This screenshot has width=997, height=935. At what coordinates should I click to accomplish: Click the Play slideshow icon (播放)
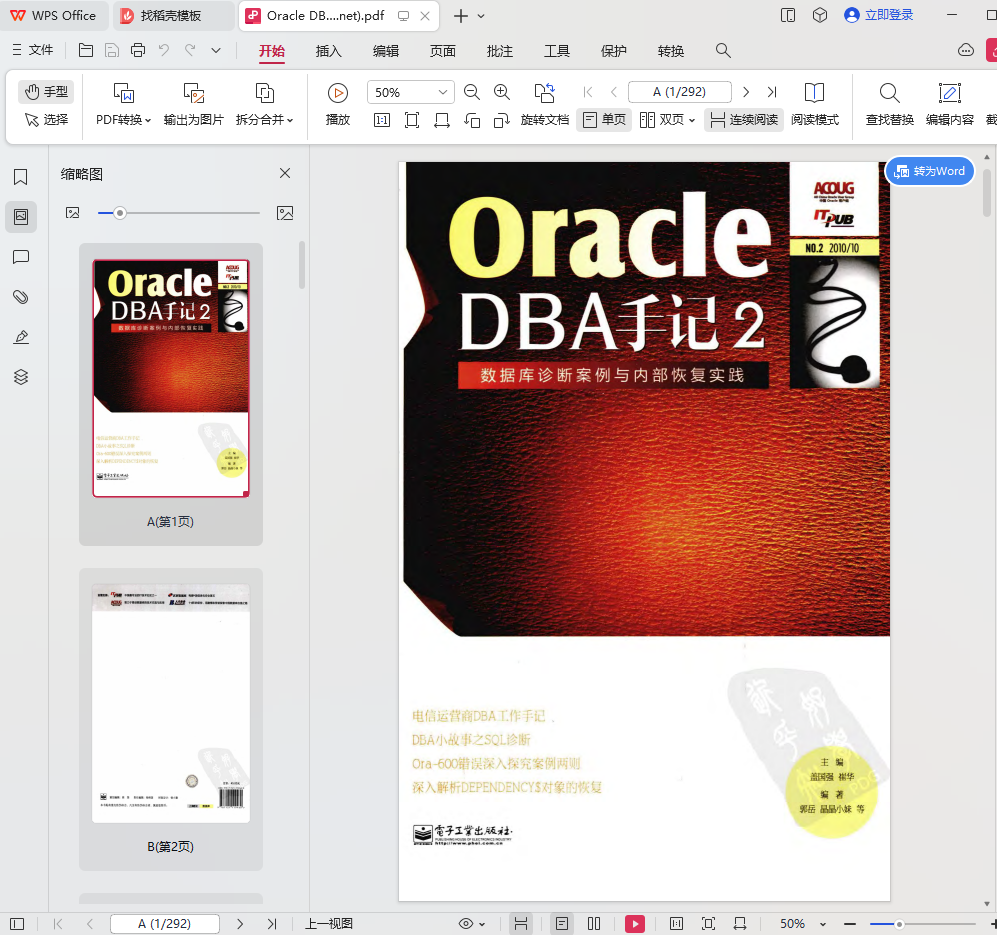point(338,93)
